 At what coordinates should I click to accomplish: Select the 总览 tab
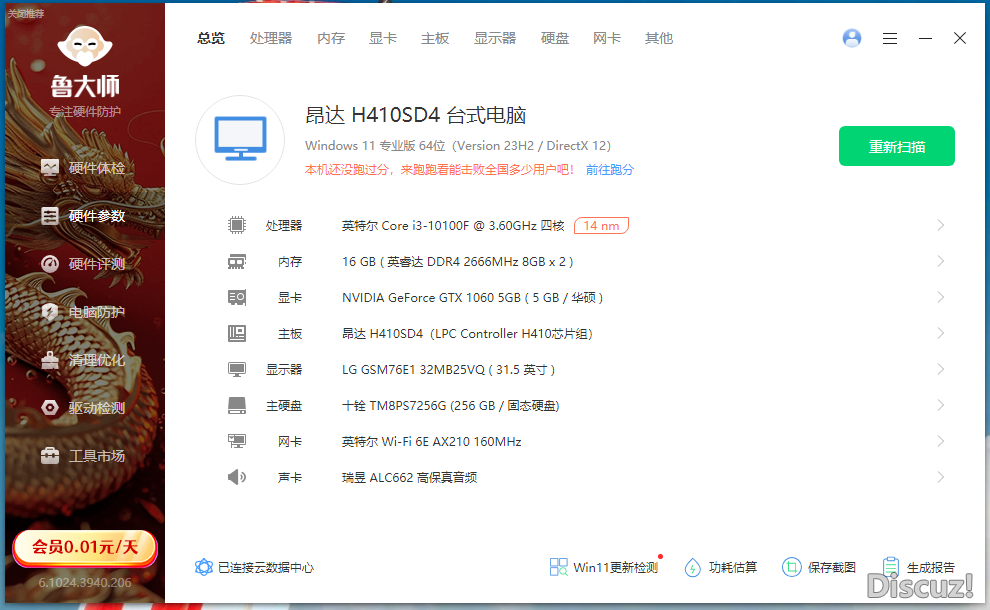[211, 39]
